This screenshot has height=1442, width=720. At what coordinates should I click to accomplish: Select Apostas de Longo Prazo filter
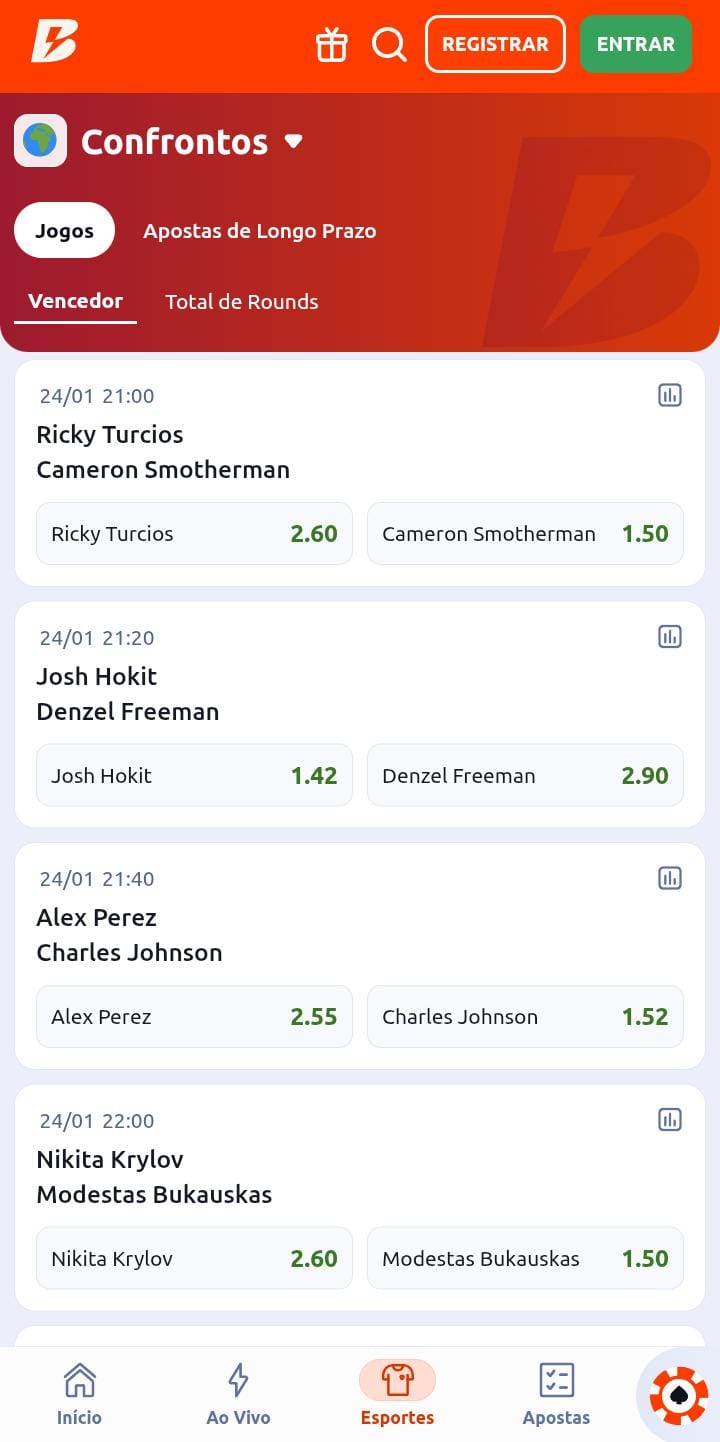259,230
